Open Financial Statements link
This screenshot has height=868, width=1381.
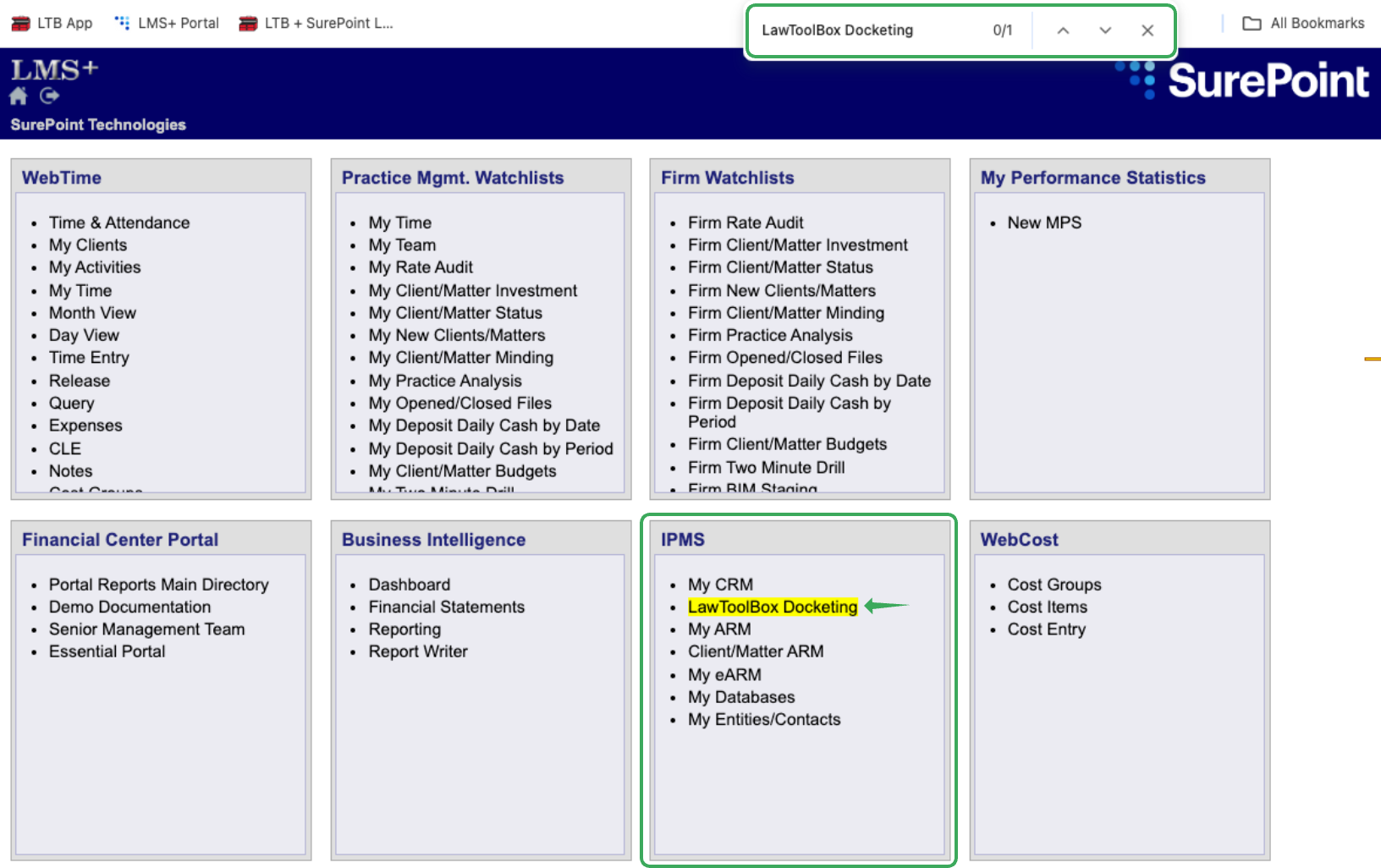[x=447, y=607]
